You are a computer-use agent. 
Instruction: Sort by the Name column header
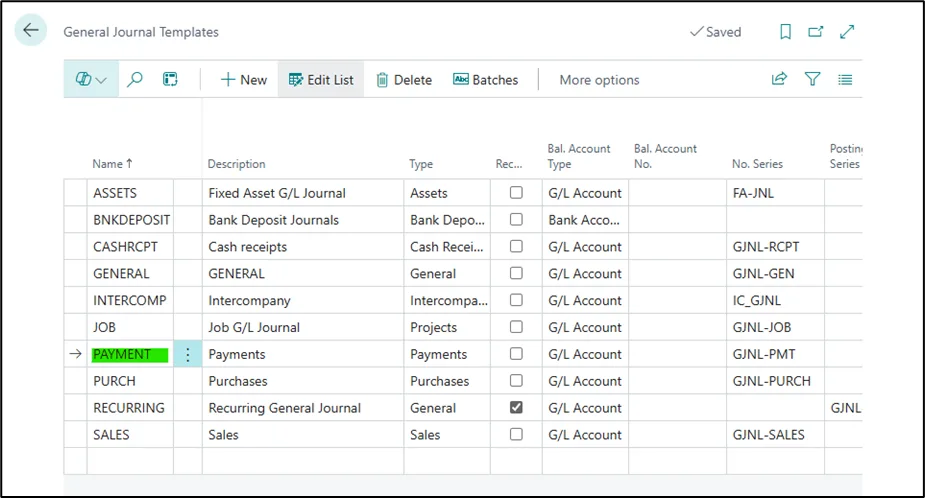tap(112, 163)
